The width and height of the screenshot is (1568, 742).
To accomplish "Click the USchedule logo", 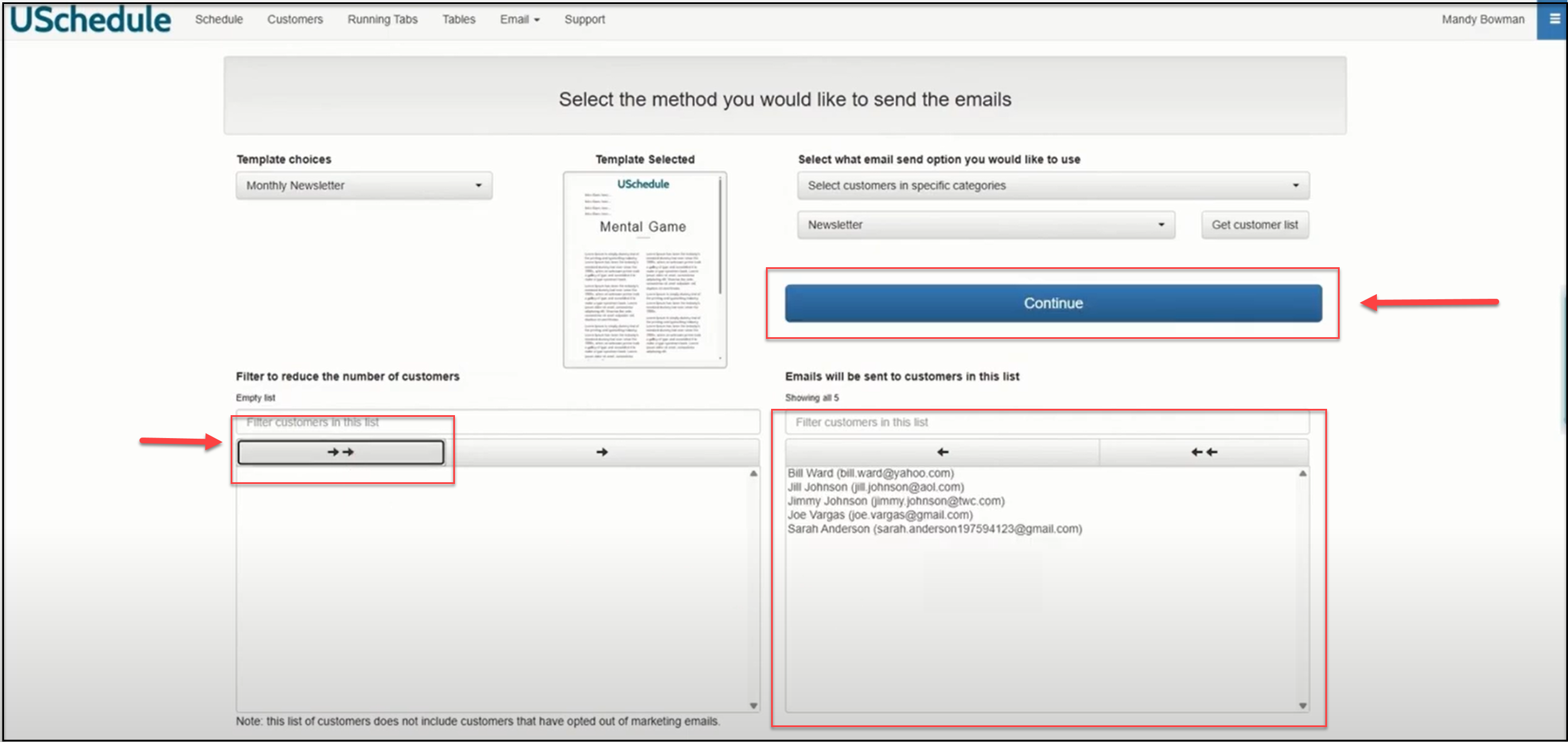I will (x=91, y=20).
